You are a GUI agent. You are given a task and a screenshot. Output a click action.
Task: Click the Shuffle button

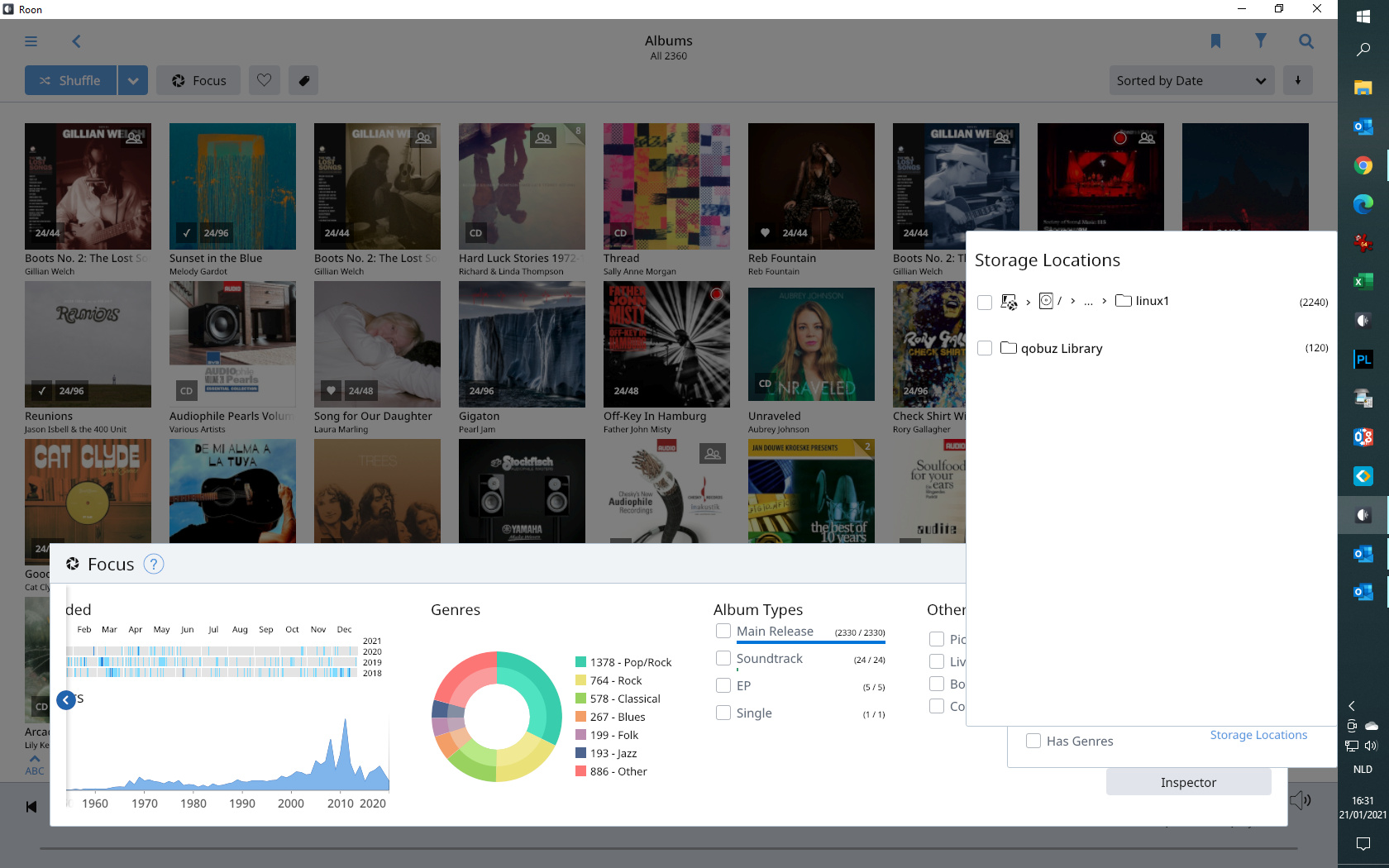[x=70, y=80]
